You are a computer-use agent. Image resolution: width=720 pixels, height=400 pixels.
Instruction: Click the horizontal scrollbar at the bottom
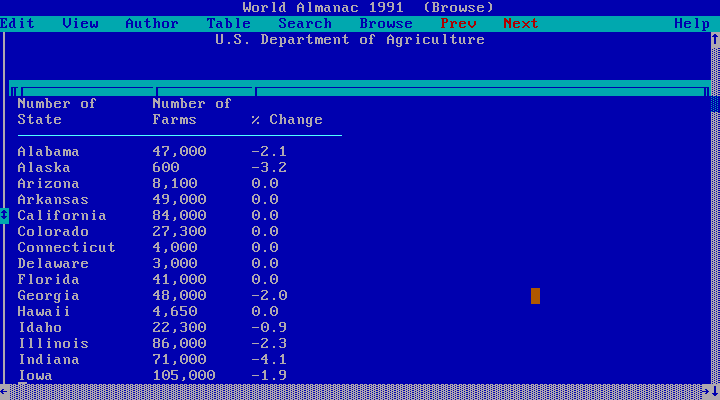click(360, 391)
